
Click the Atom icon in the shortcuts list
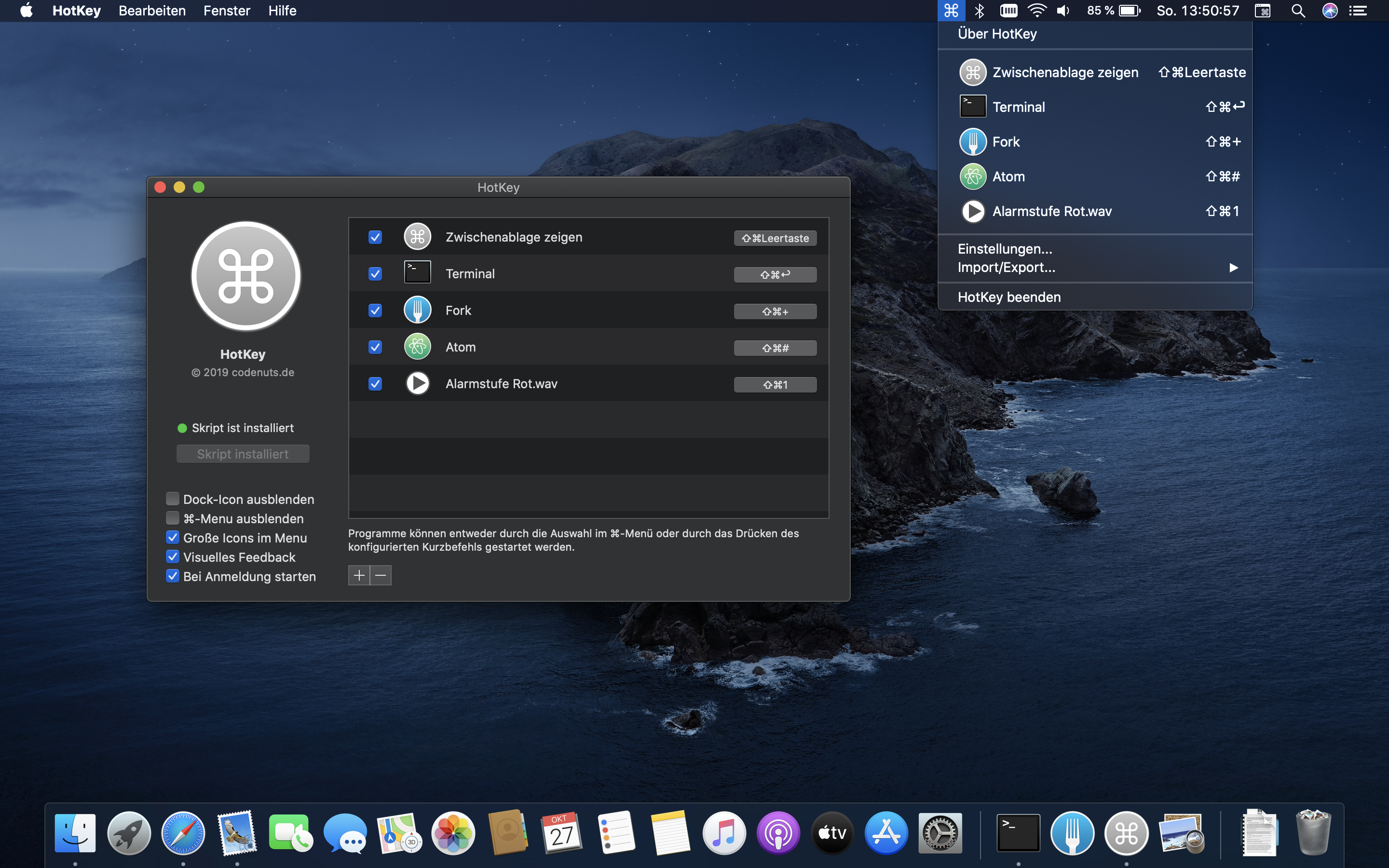417,347
